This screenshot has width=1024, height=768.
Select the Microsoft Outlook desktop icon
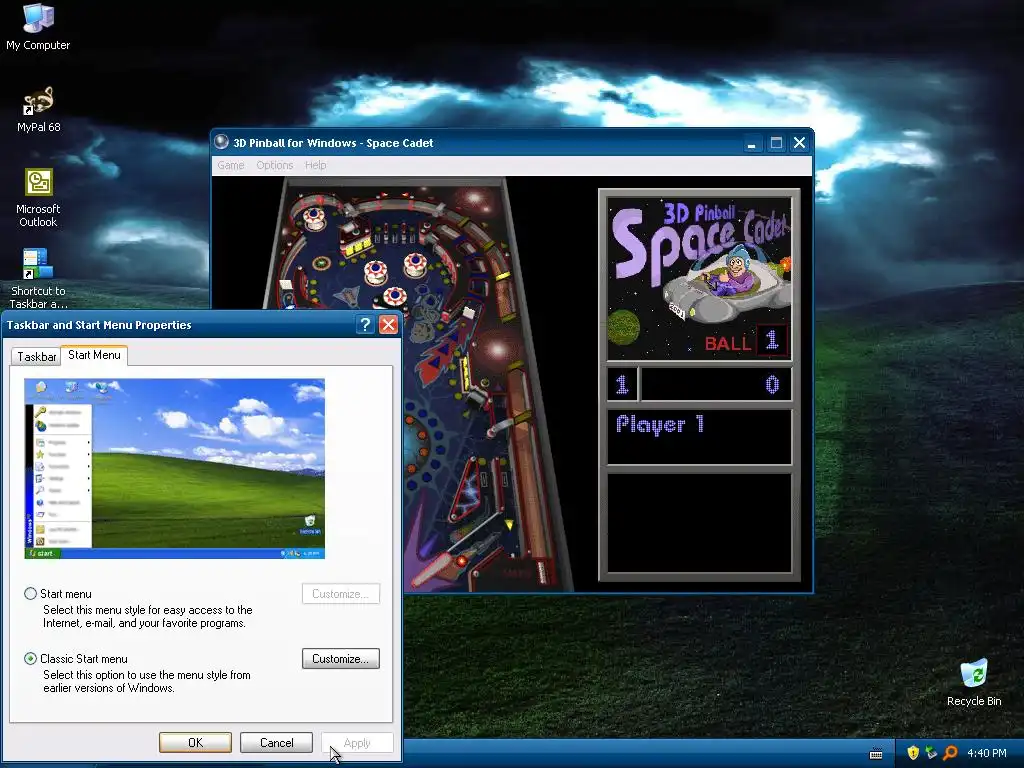pos(38,197)
